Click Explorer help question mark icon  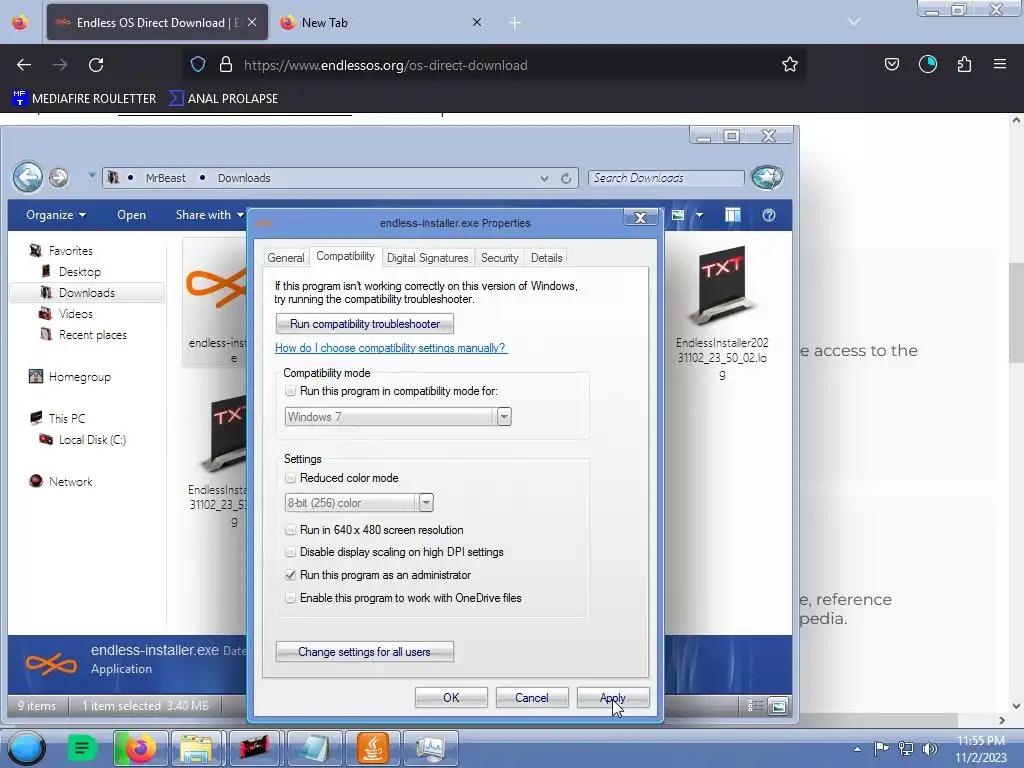click(x=769, y=216)
